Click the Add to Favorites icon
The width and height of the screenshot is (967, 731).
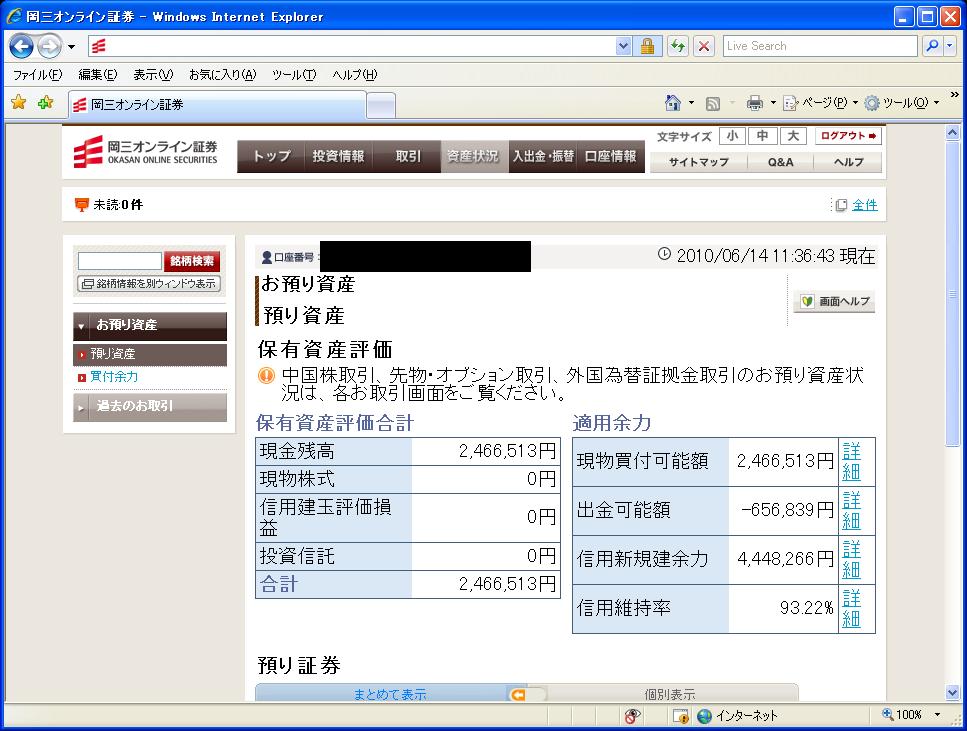click(x=45, y=103)
